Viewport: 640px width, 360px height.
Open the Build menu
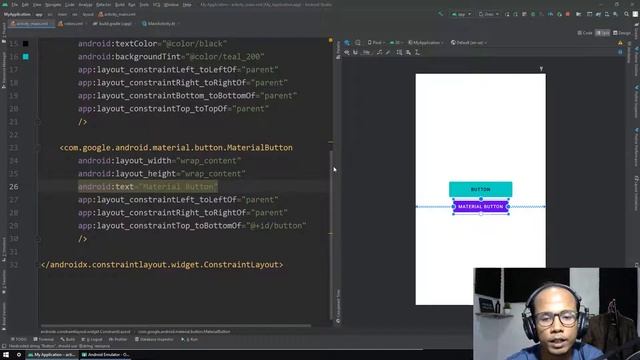pos(120,4)
